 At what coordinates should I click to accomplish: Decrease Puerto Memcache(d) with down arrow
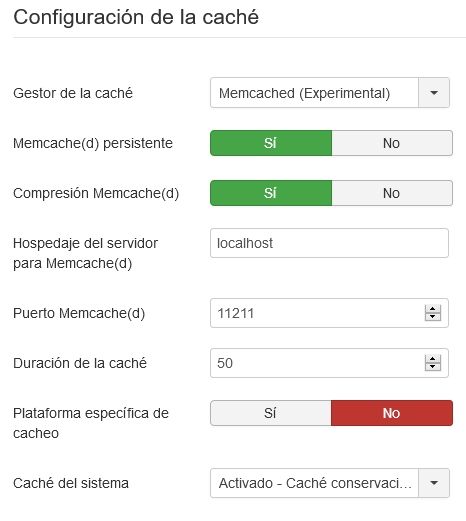coord(433,317)
